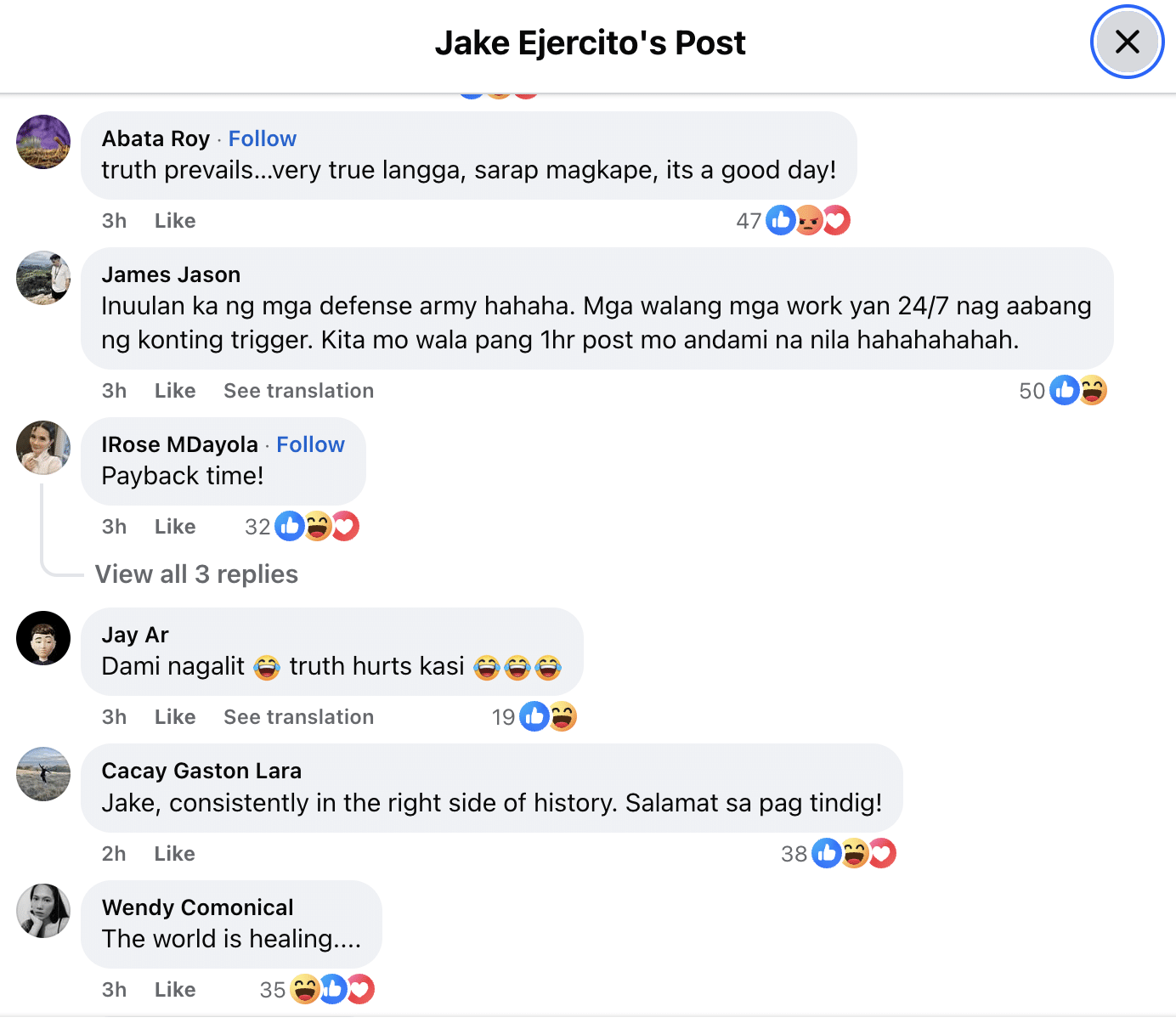Open Wendy Comonical's profile picture
This screenshot has width=1176, height=1023.
tap(42, 910)
